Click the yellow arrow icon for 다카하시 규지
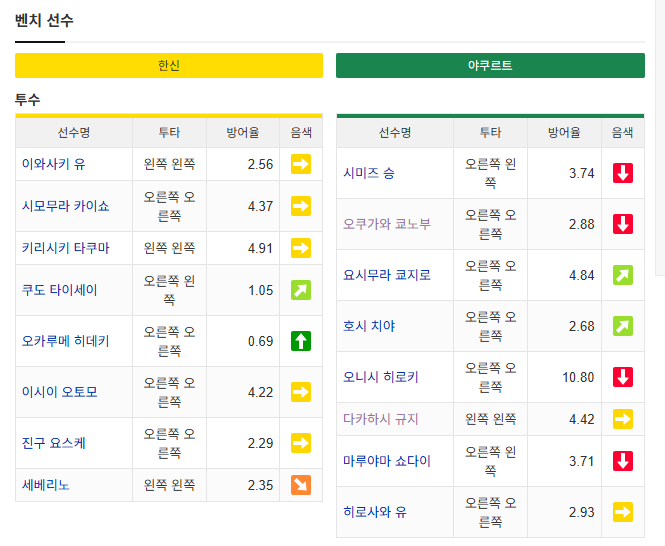Screen dimensions: 665x546 pos(623,419)
